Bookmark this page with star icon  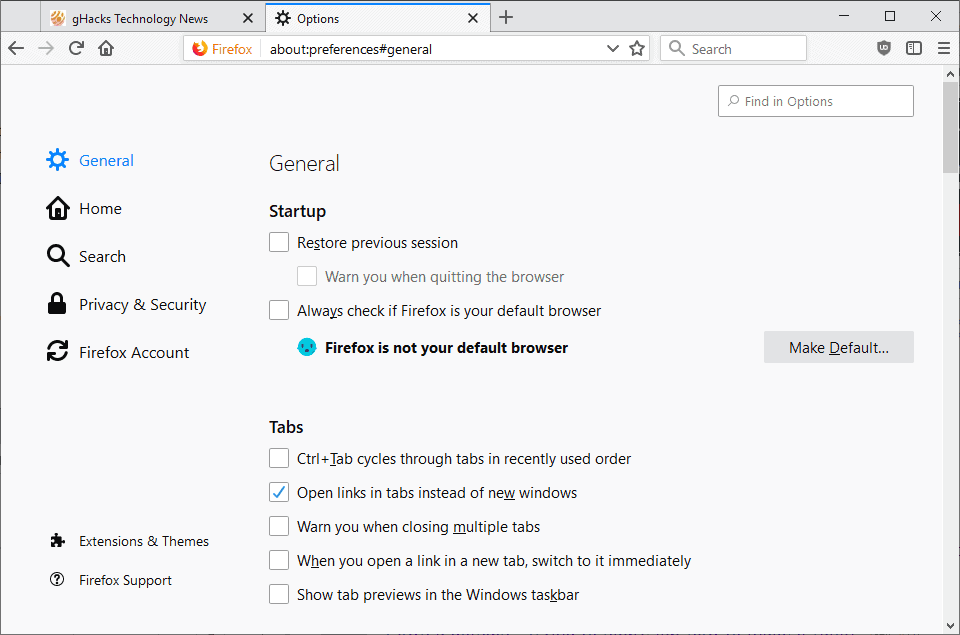[637, 48]
